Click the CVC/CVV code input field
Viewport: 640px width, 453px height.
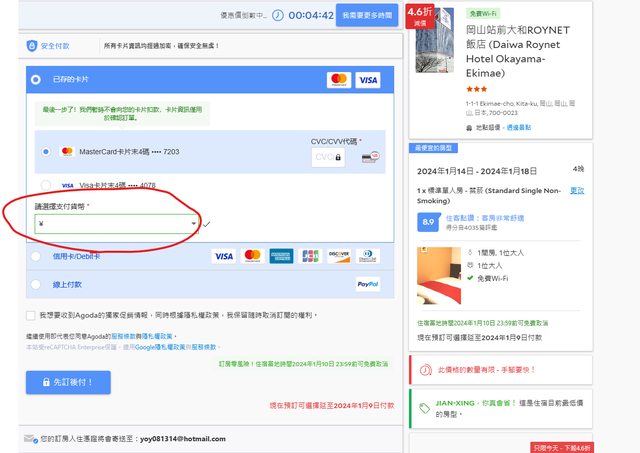(x=328, y=157)
